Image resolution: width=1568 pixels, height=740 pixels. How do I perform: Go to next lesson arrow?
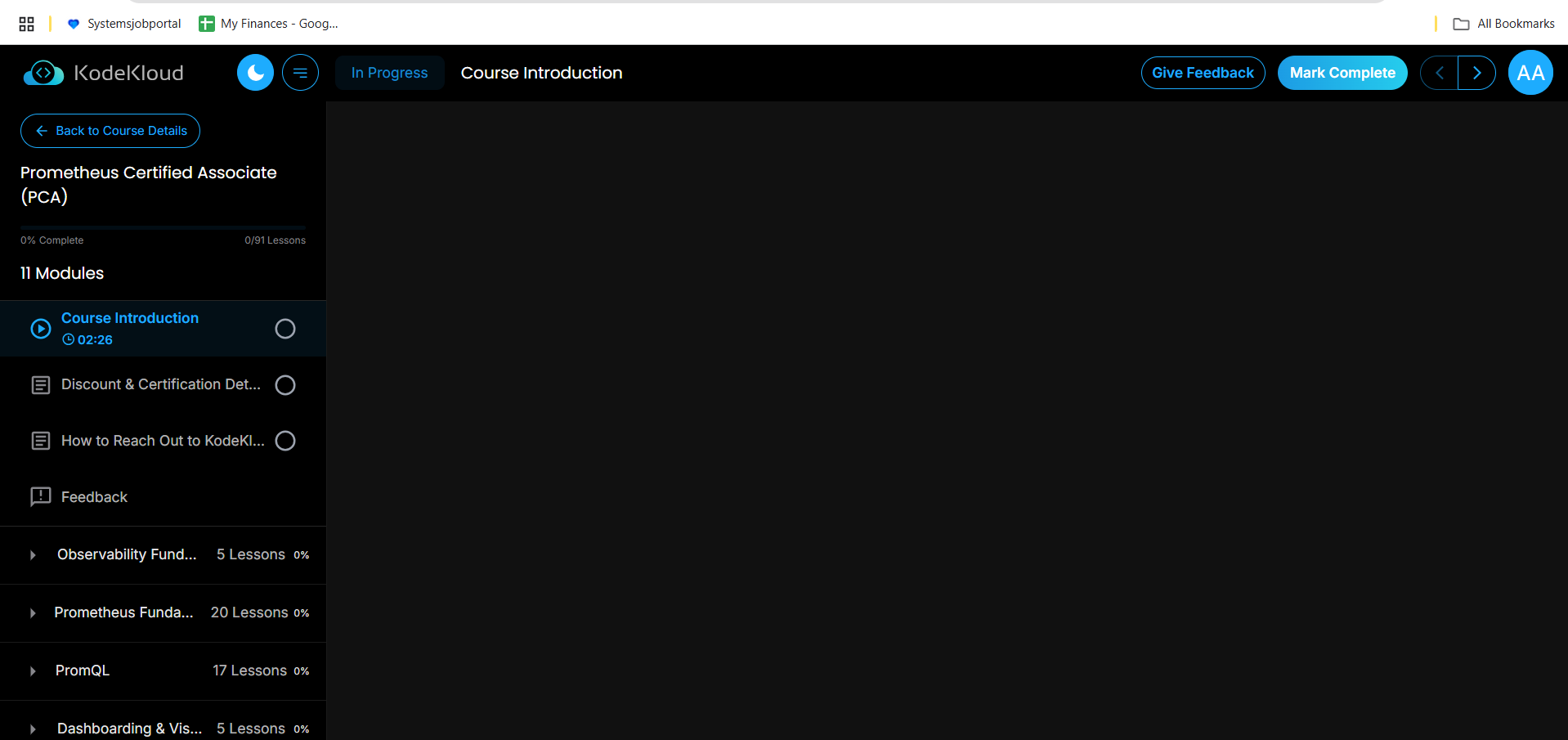[1476, 73]
